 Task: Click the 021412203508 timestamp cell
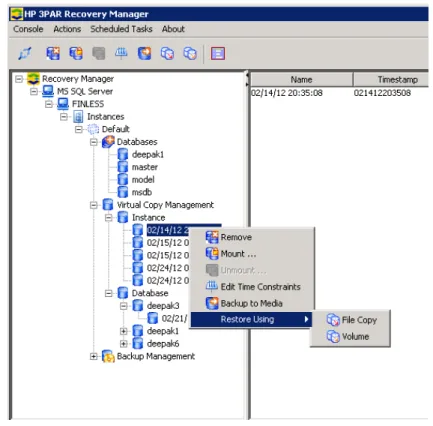382,93
